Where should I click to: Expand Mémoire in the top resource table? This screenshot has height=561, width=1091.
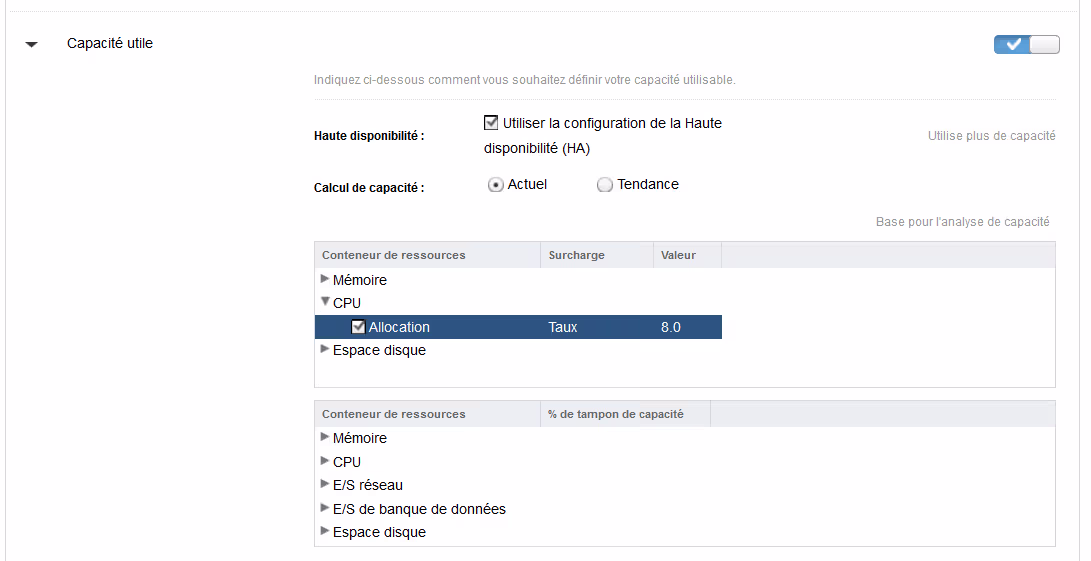pos(324,279)
